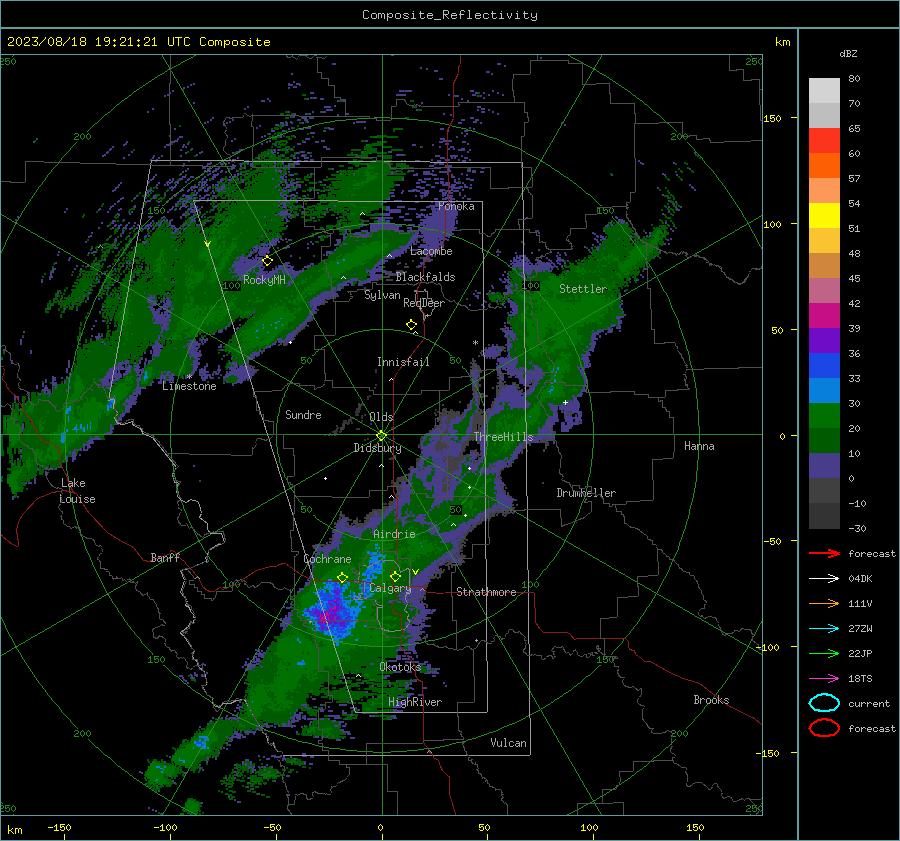Click the 20 dBZ green swatch
Screen dimensions: 900x841
824,416
